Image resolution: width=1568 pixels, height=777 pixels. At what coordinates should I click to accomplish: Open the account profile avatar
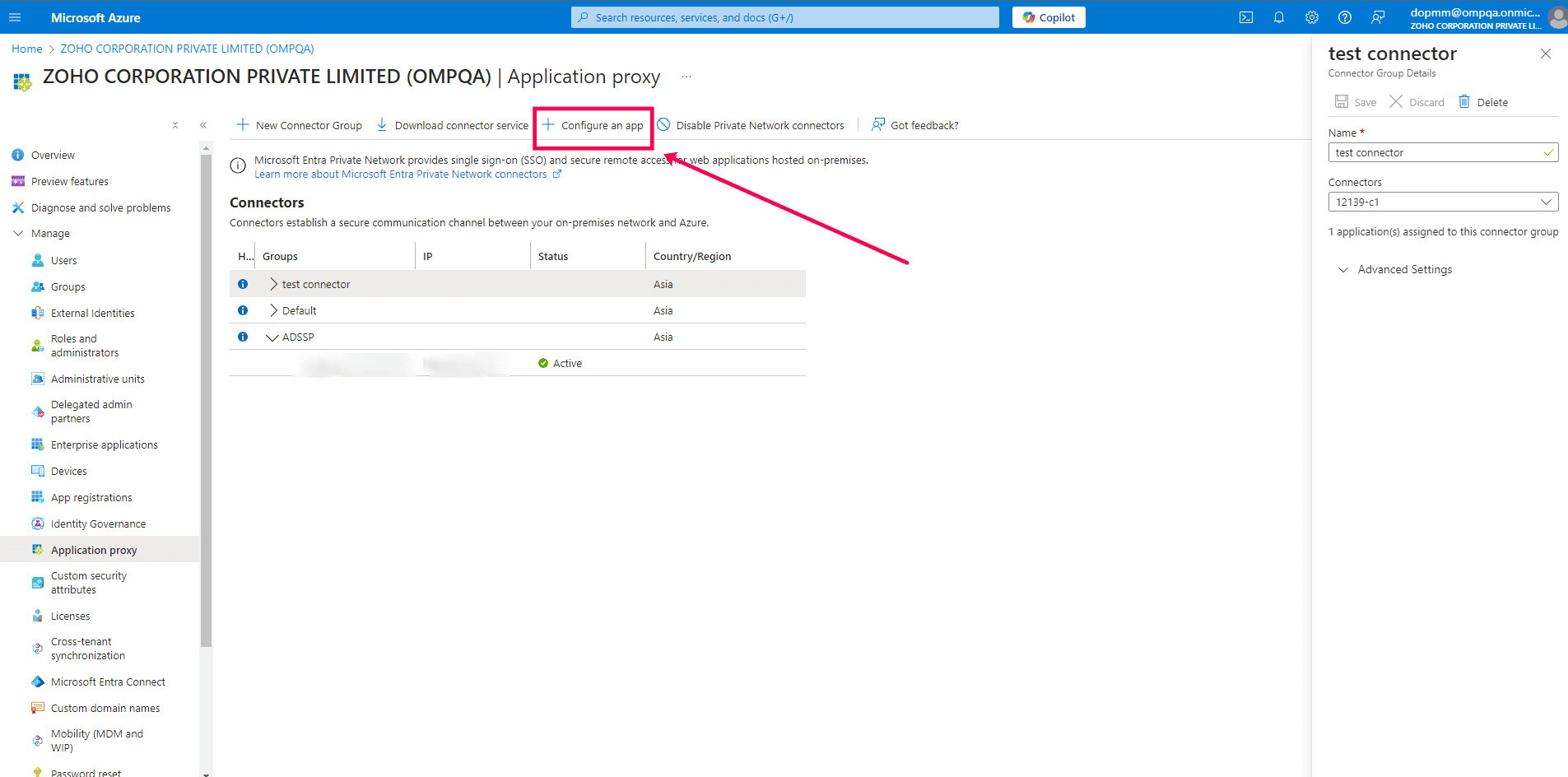(1556, 17)
